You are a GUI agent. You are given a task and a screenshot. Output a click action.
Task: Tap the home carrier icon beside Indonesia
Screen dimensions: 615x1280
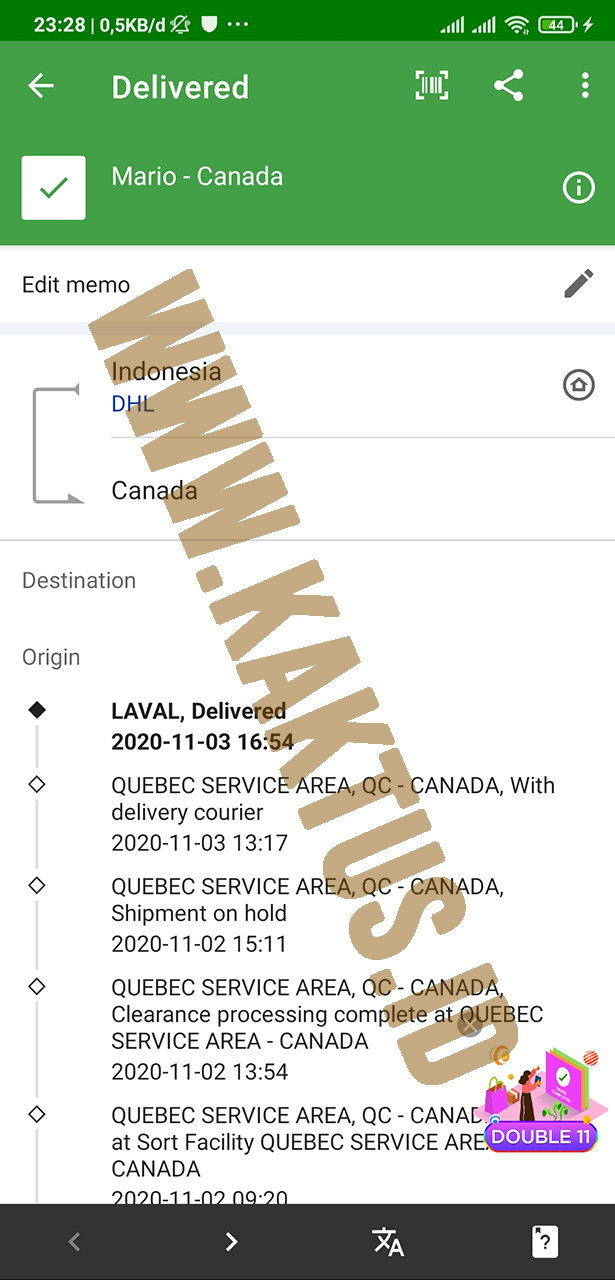click(x=579, y=385)
